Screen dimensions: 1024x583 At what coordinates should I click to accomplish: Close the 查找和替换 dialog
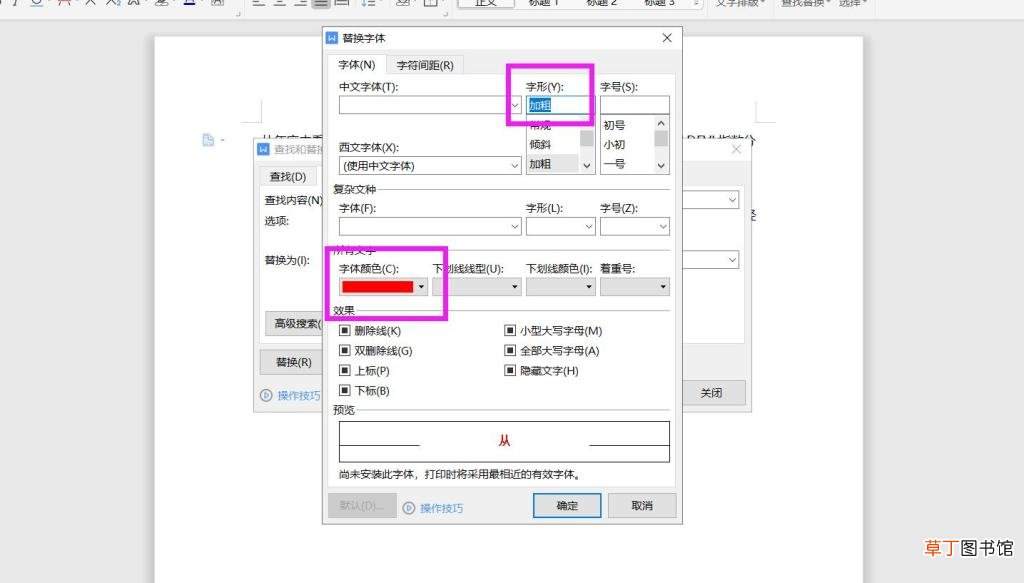coord(736,149)
